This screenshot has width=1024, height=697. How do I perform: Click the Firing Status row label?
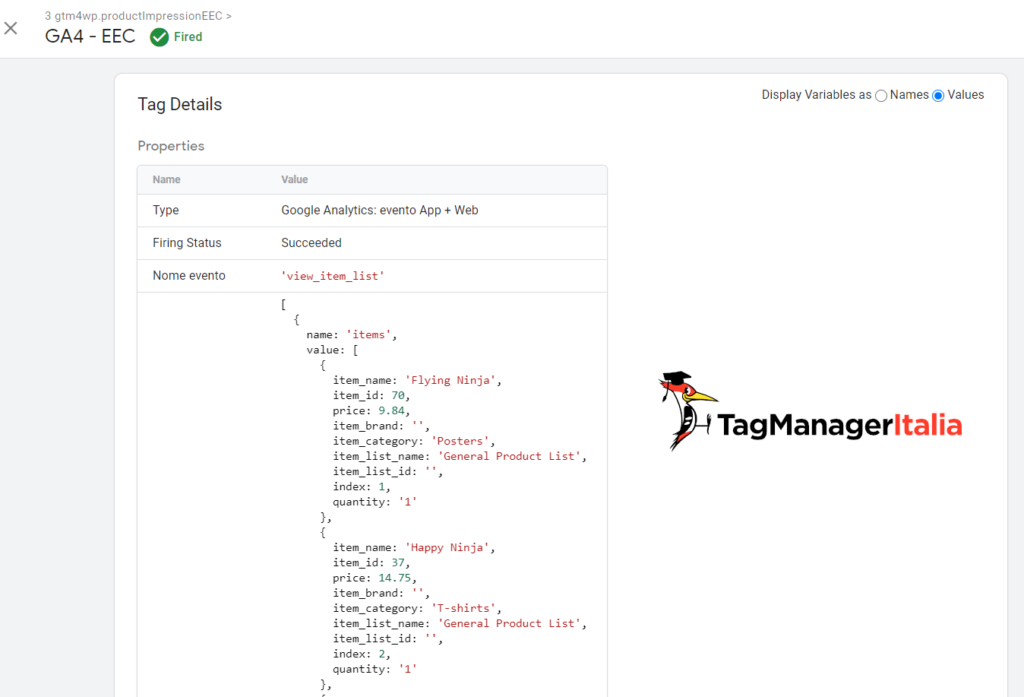point(187,243)
